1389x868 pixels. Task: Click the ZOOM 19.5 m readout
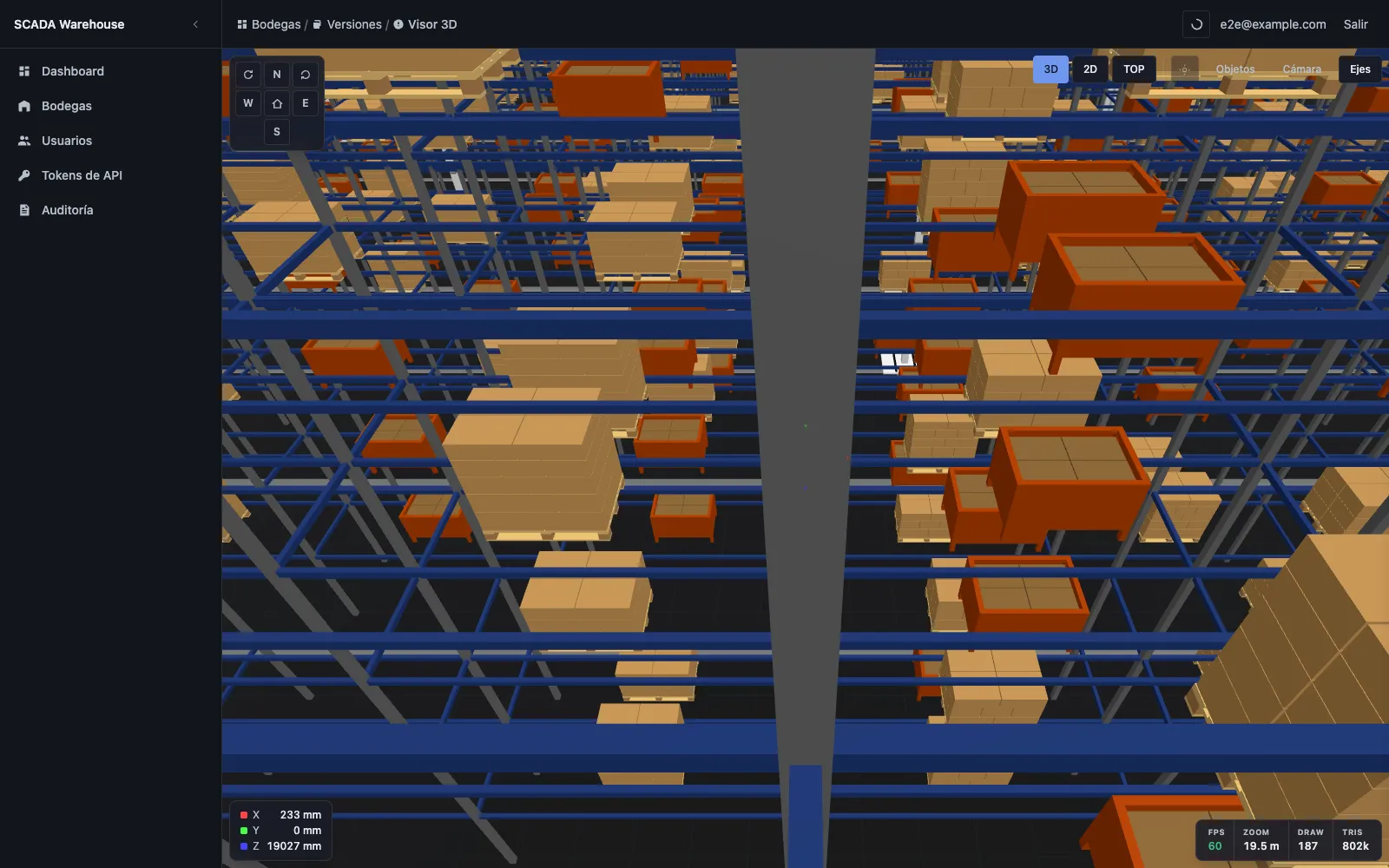(1261, 839)
